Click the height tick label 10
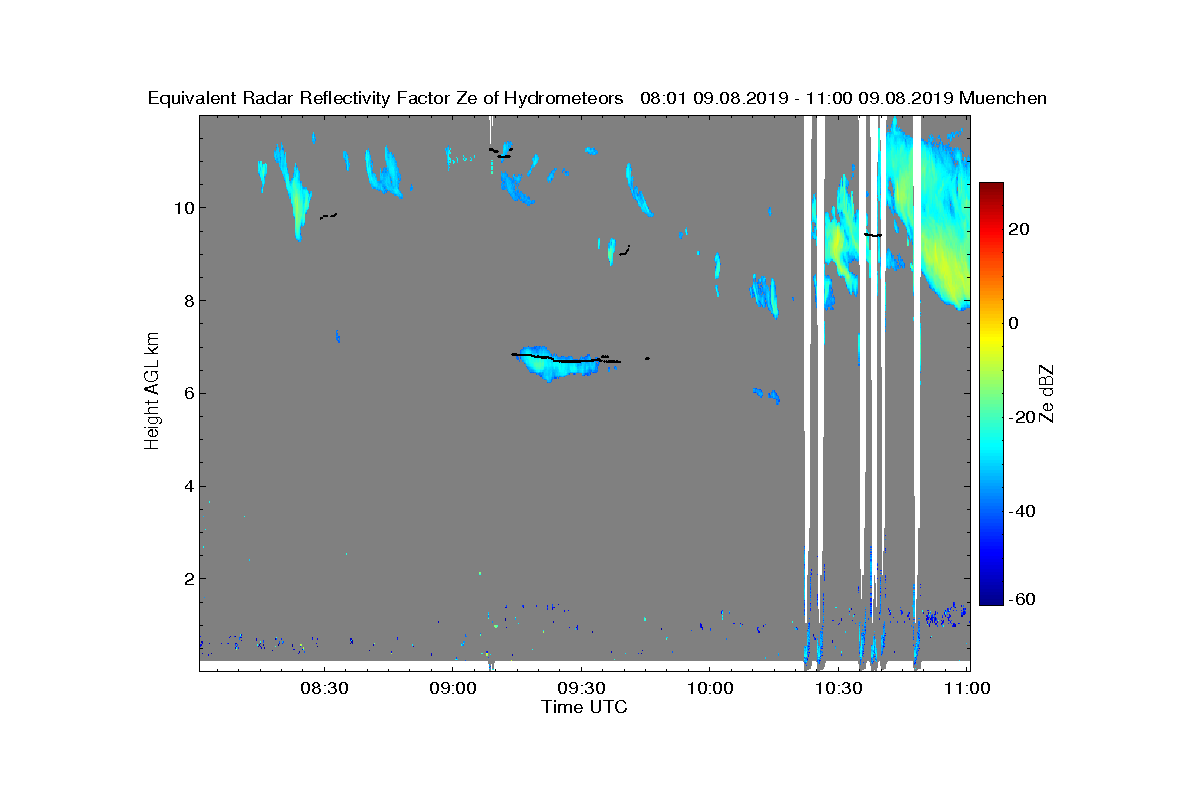This screenshot has height=800, width=1200. pyautogui.click(x=182, y=208)
